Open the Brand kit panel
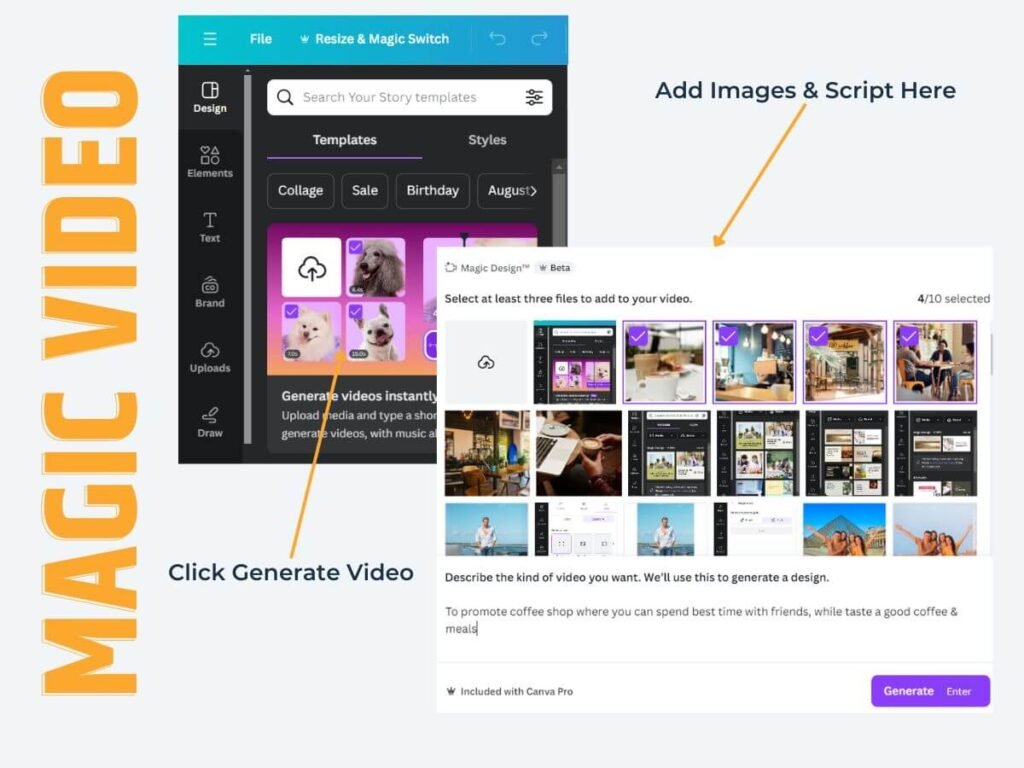 click(x=210, y=292)
